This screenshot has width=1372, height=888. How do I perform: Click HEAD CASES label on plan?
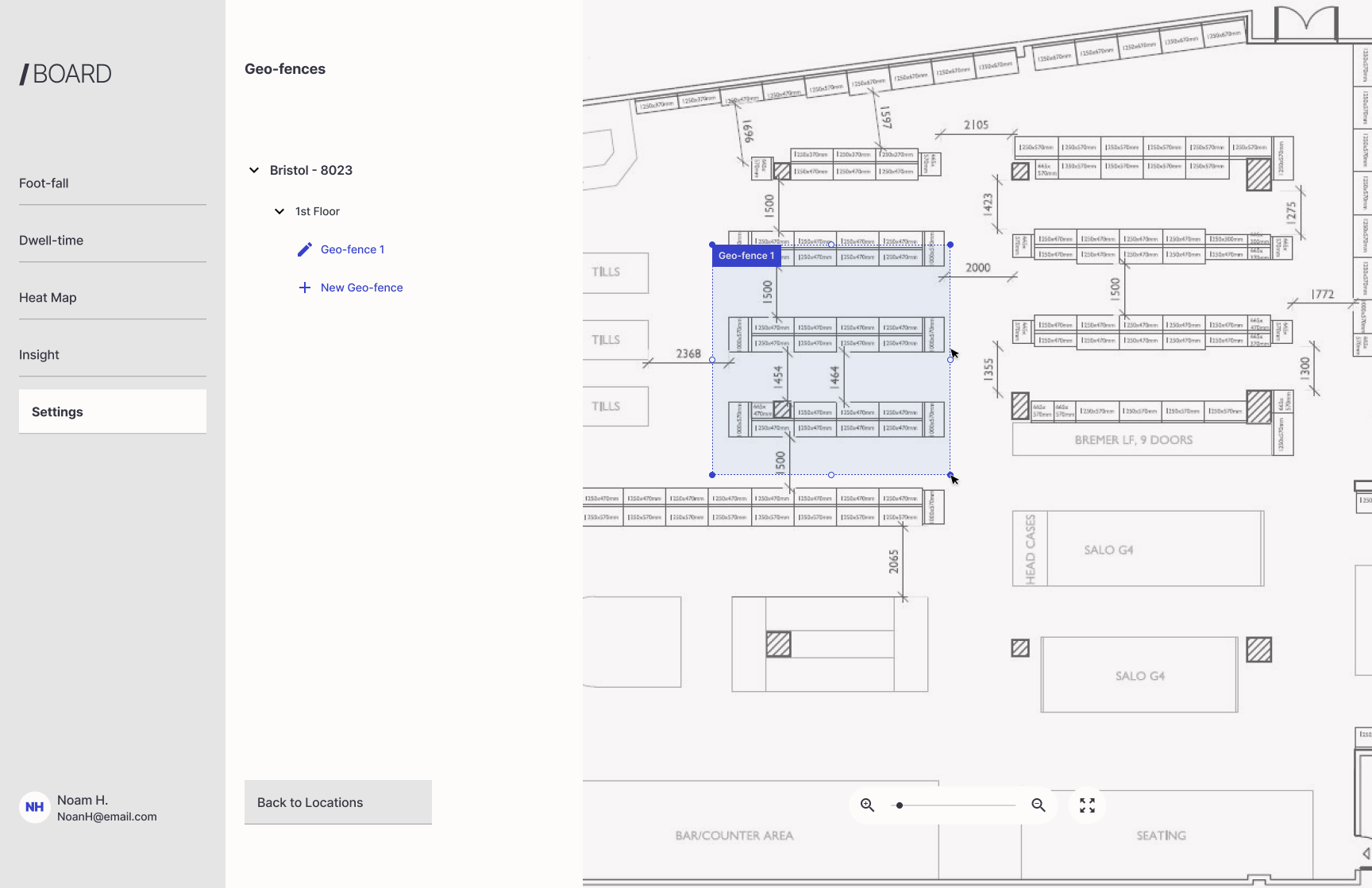tap(1031, 550)
